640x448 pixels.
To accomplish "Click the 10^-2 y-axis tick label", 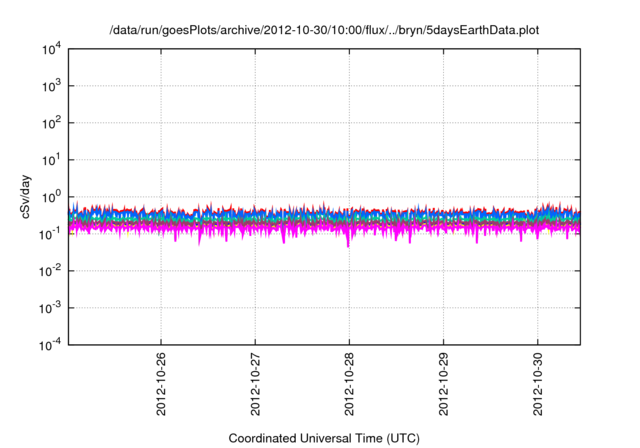I will tap(50, 270).
